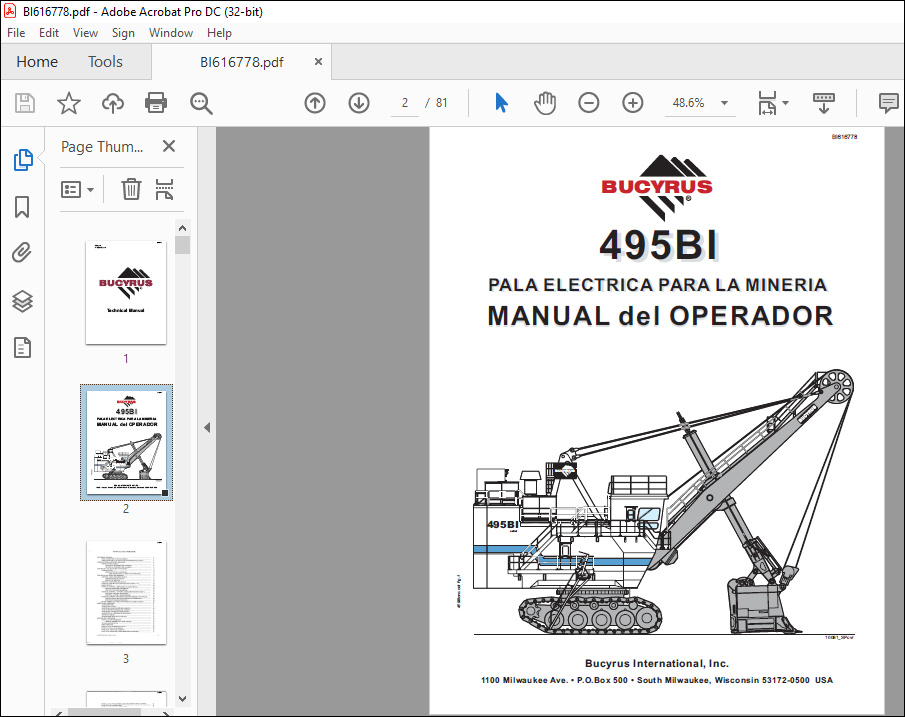Switch to the Tools tab
This screenshot has height=717, width=905.
pyautogui.click(x=105, y=62)
